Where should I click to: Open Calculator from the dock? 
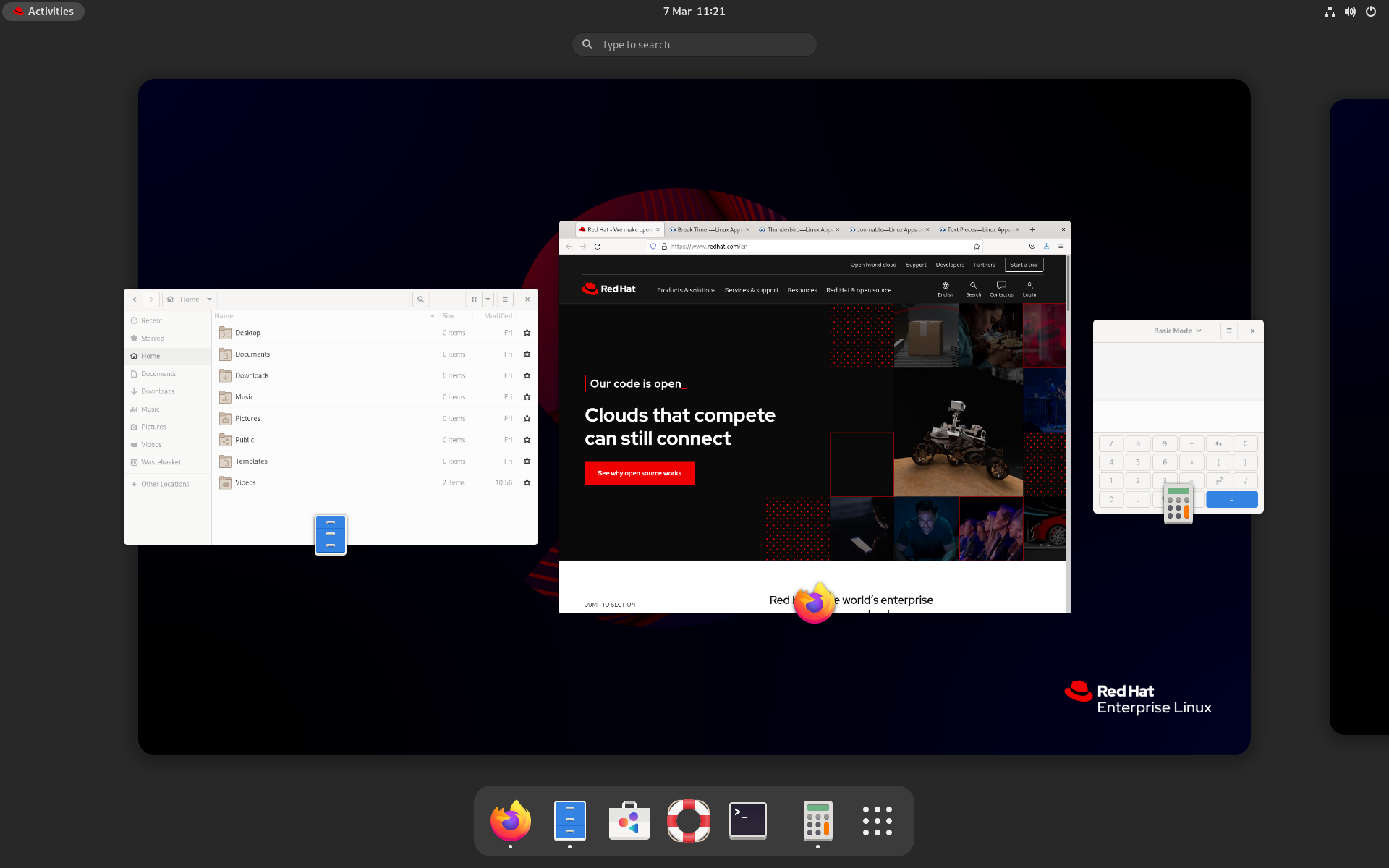tap(817, 820)
